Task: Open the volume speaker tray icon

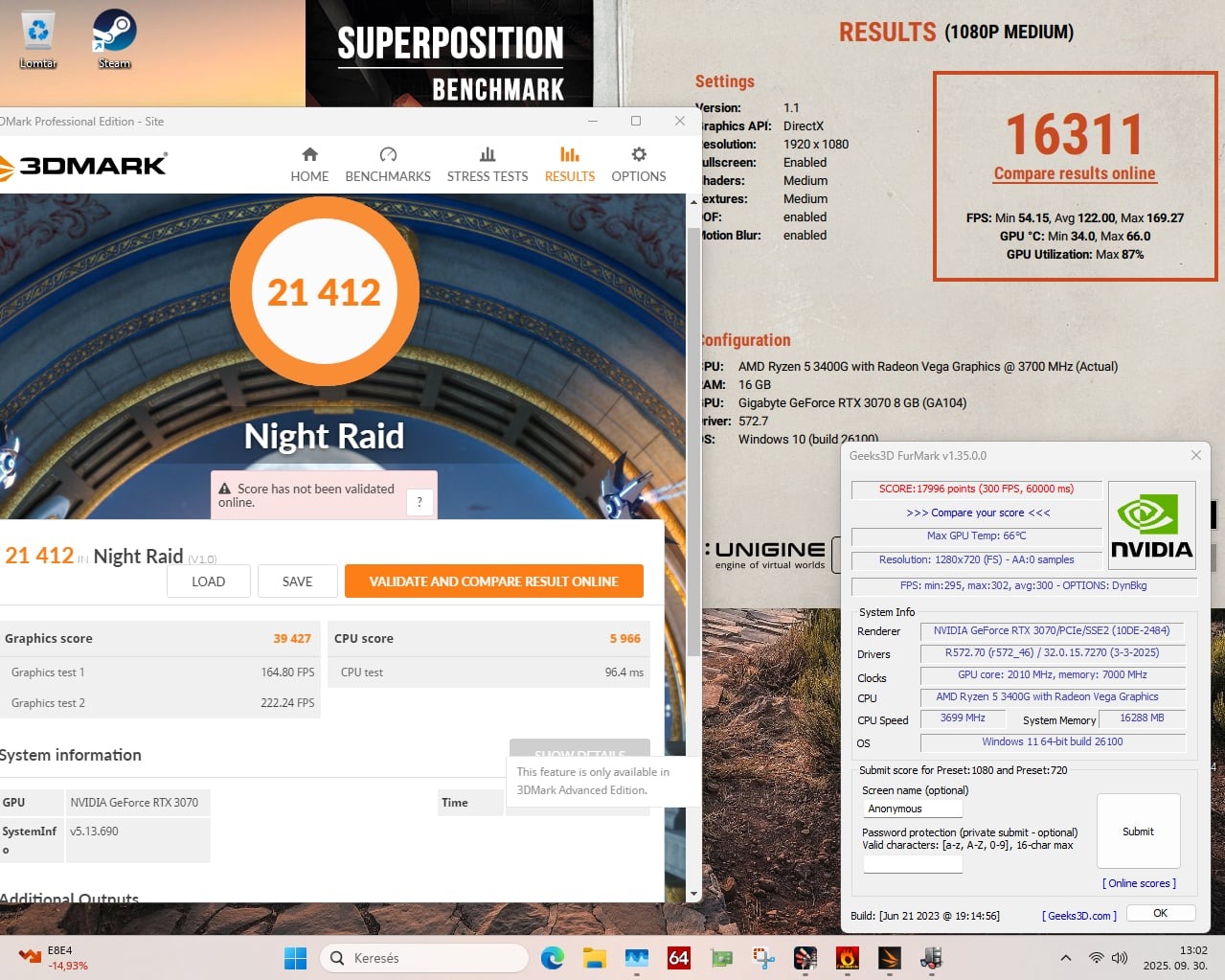Action: [1119, 958]
